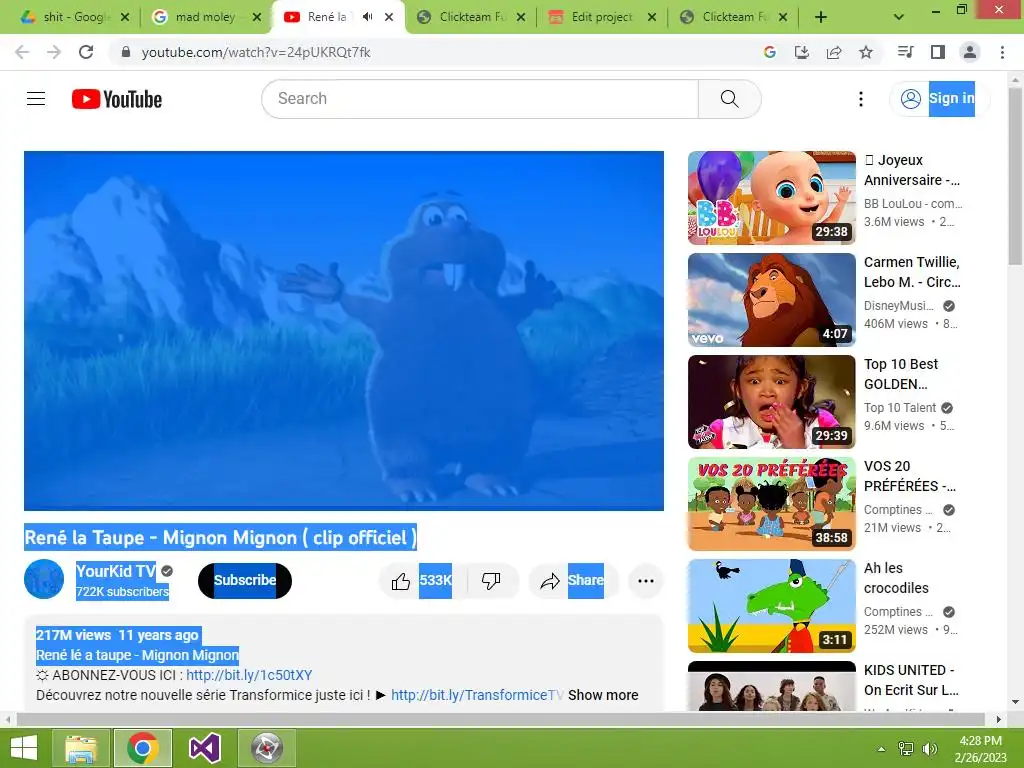The width and height of the screenshot is (1024, 768).
Task: Click the search magnifier button
Action: pyautogui.click(x=729, y=99)
